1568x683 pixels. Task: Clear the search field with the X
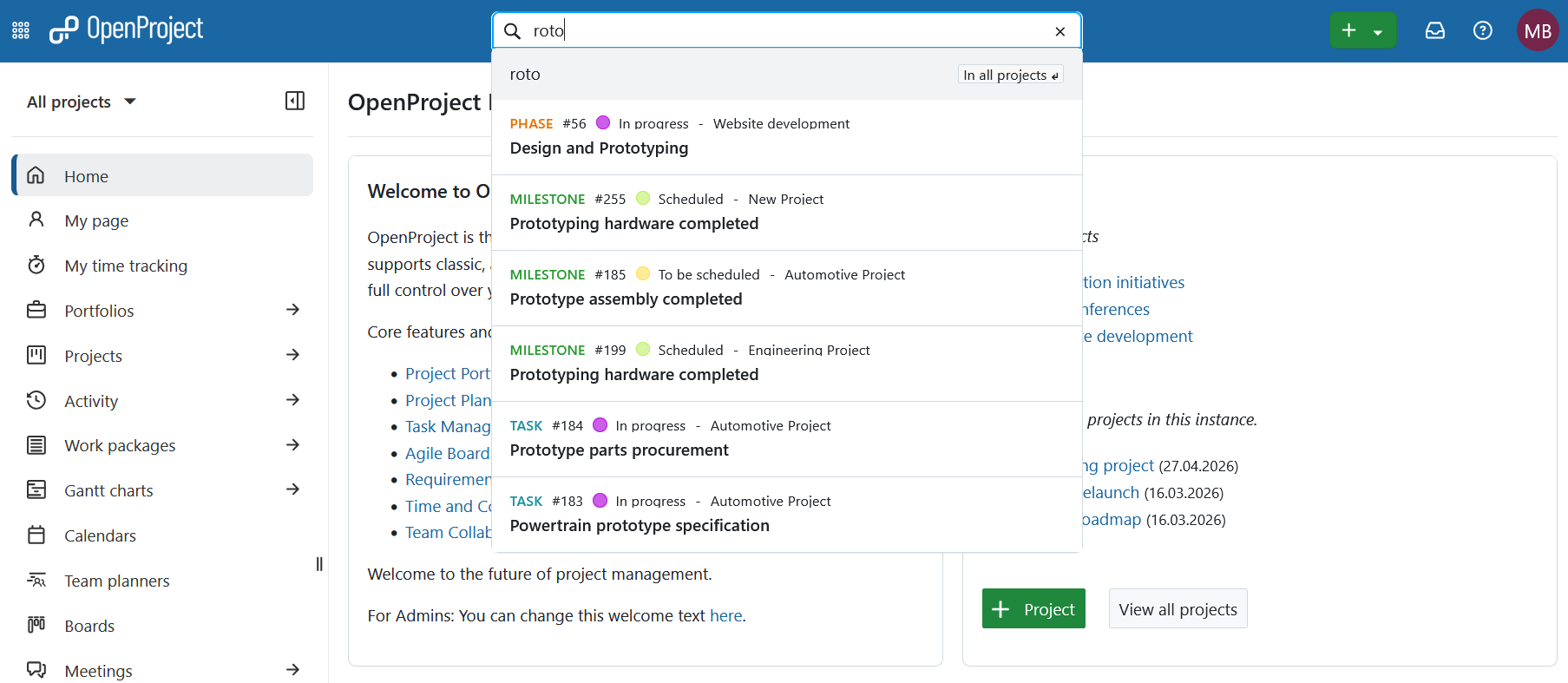coord(1060,31)
